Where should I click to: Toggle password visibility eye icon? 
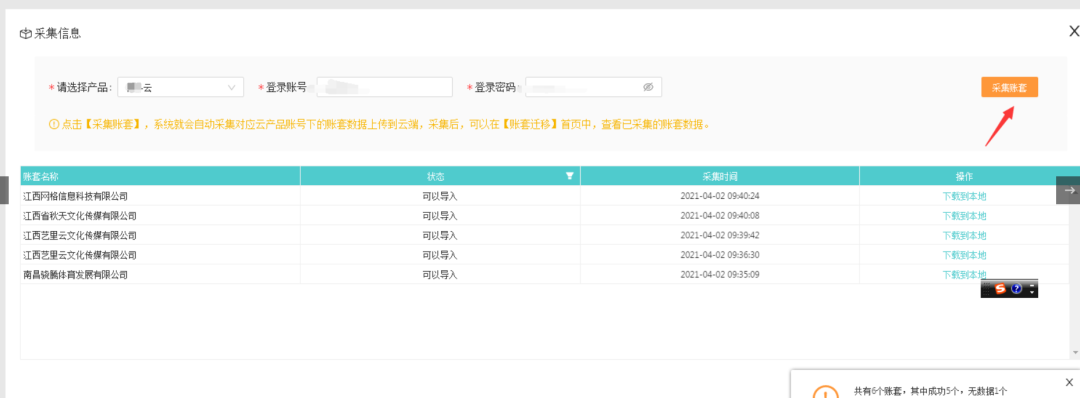[647, 87]
